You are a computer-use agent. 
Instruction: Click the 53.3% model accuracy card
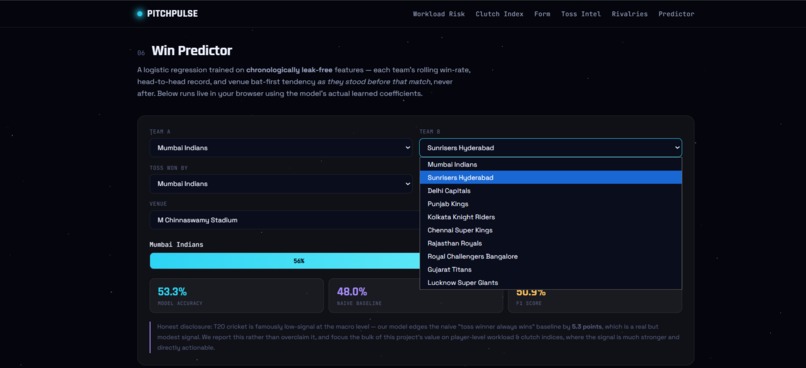236,296
